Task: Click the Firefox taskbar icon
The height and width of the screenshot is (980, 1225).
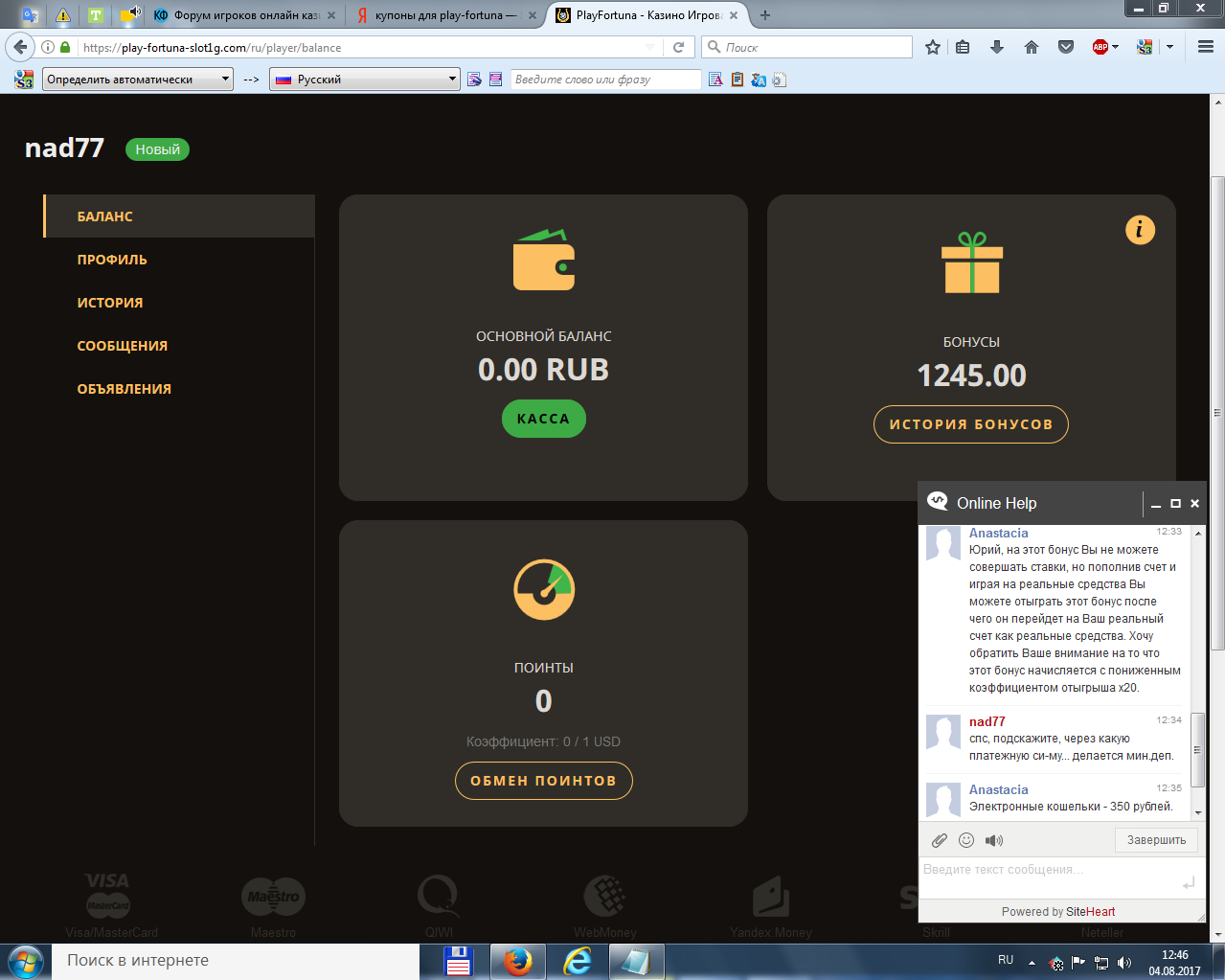Action: [x=518, y=962]
